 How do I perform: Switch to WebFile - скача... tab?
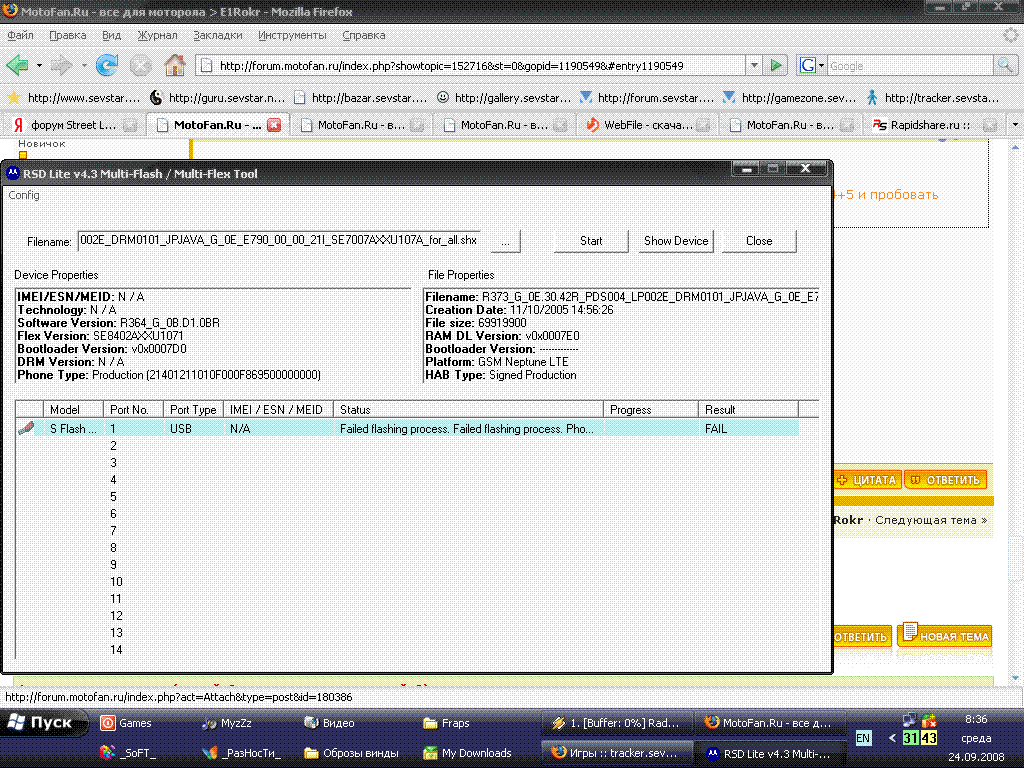coord(648,125)
